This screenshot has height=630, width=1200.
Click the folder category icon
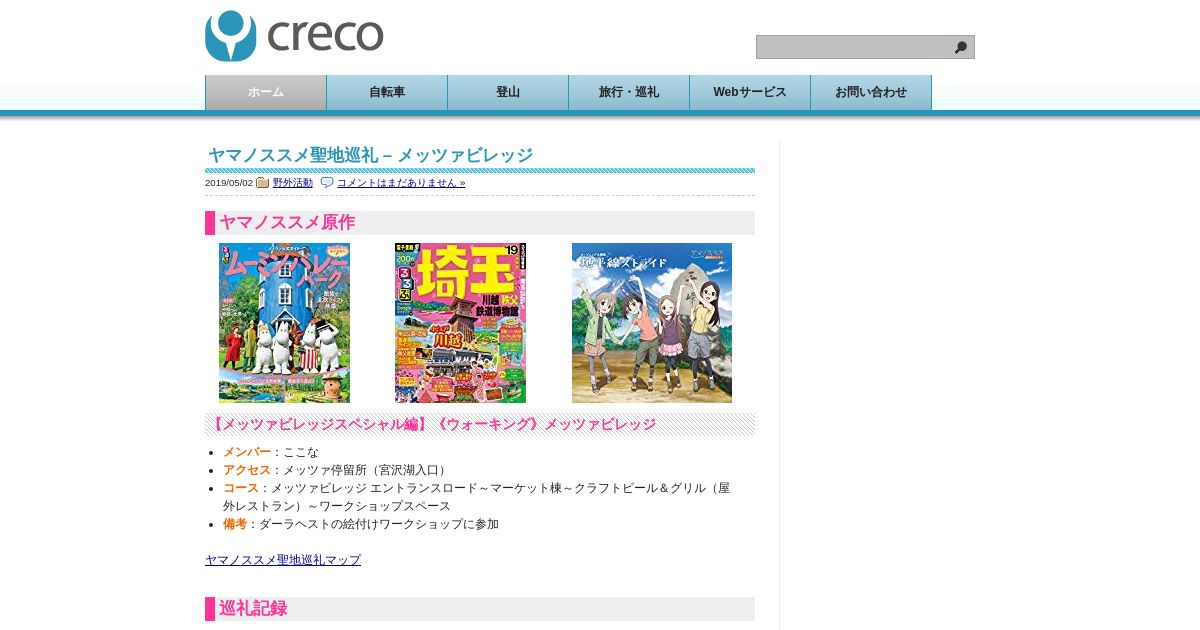coord(263,182)
